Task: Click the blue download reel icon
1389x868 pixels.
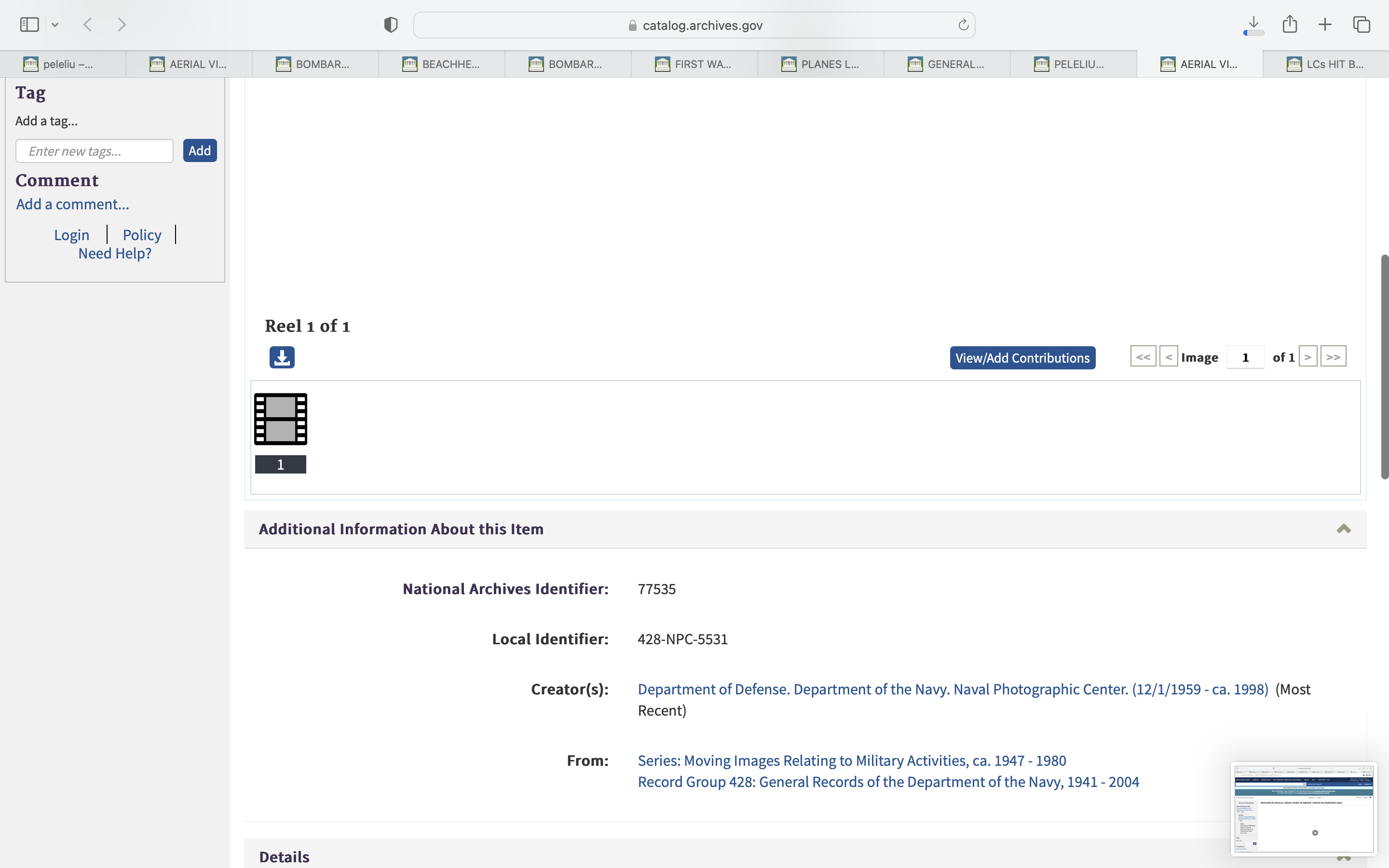Action: (x=282, y=357)
